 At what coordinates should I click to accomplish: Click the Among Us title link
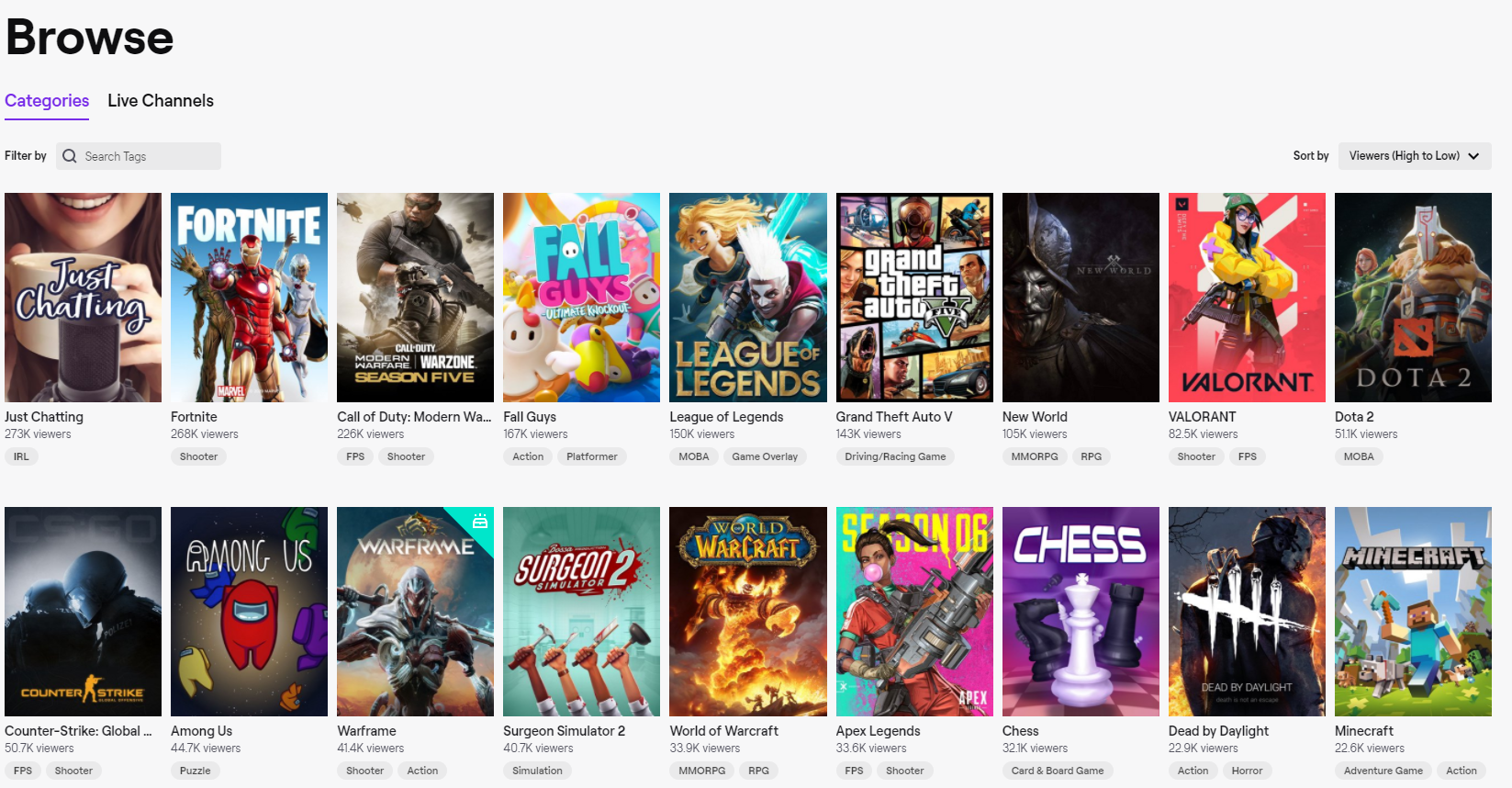tap(202, 731)
